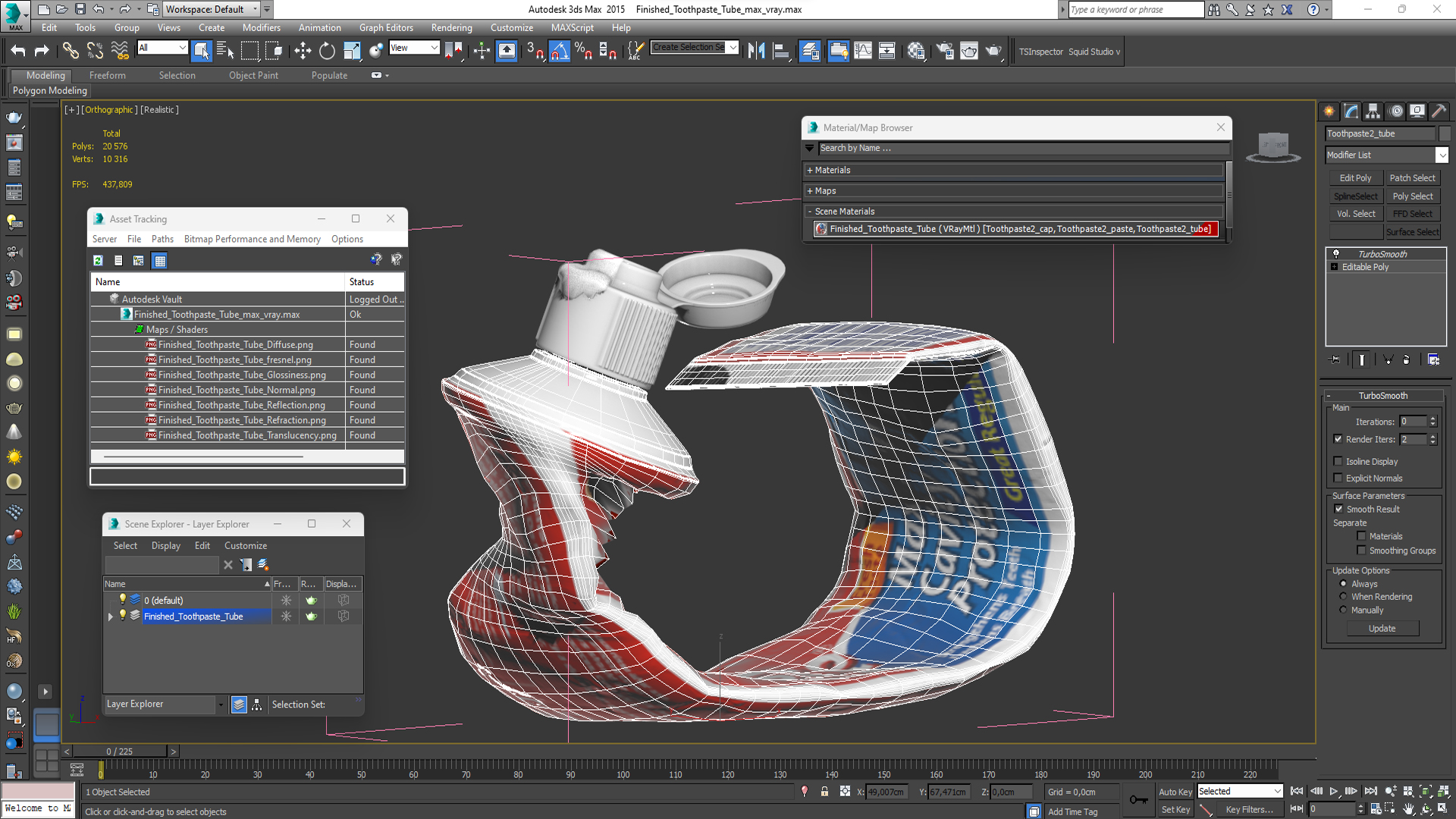Viewport: 1456px width, 819px height.
Task: Click Configure Modifier Sets icon
Action: pos(1433,359)
